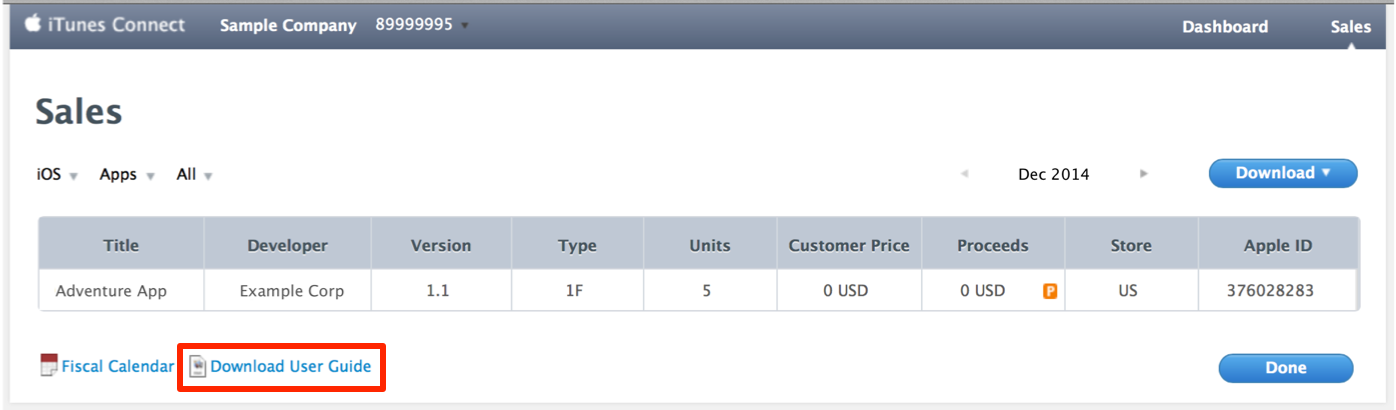Click the Proceeds column header

pyautogui.click(x=992, y=245)
